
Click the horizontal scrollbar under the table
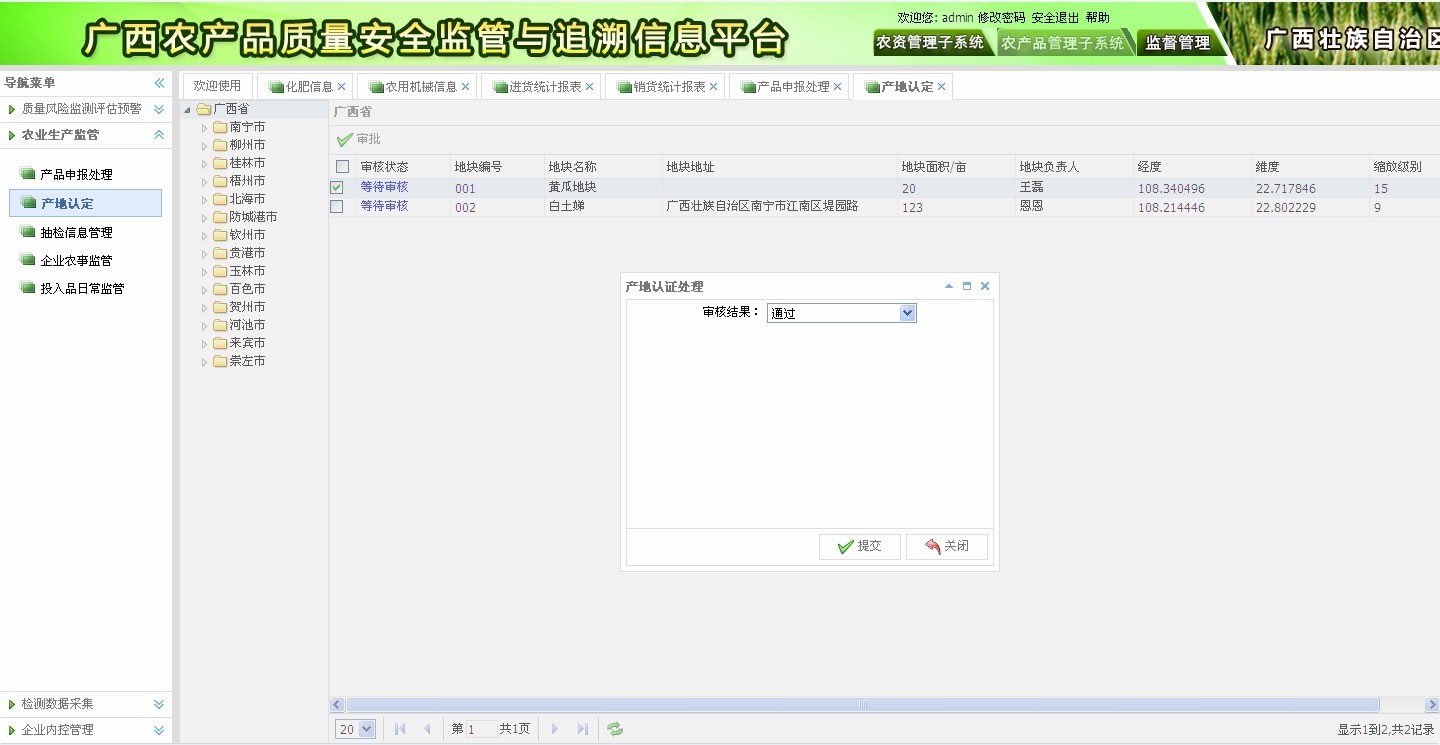coord(862,705)
